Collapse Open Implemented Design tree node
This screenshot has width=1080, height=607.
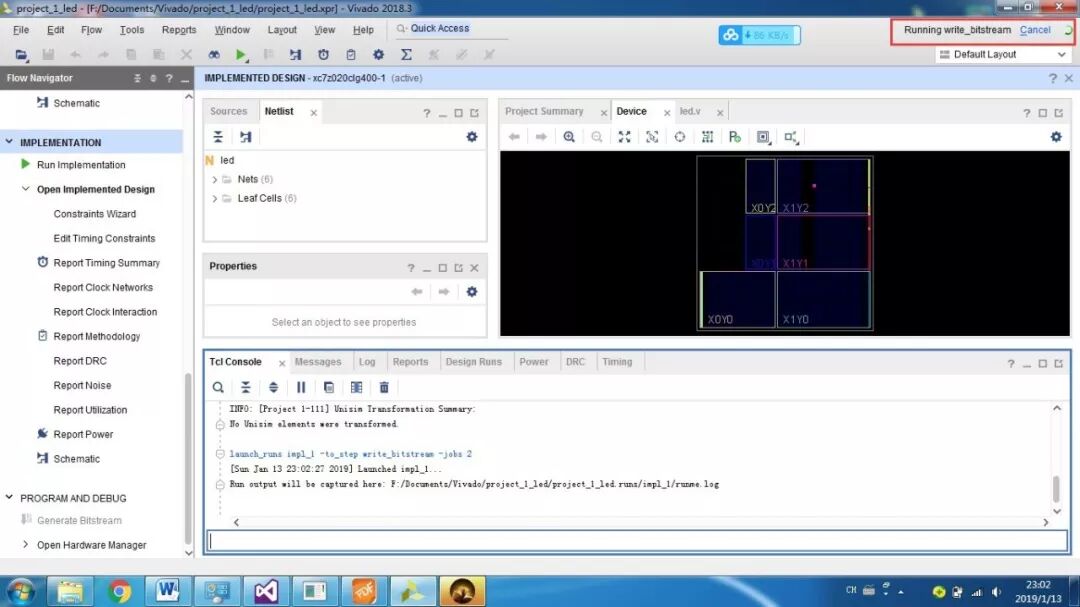(x=25, y=189)
